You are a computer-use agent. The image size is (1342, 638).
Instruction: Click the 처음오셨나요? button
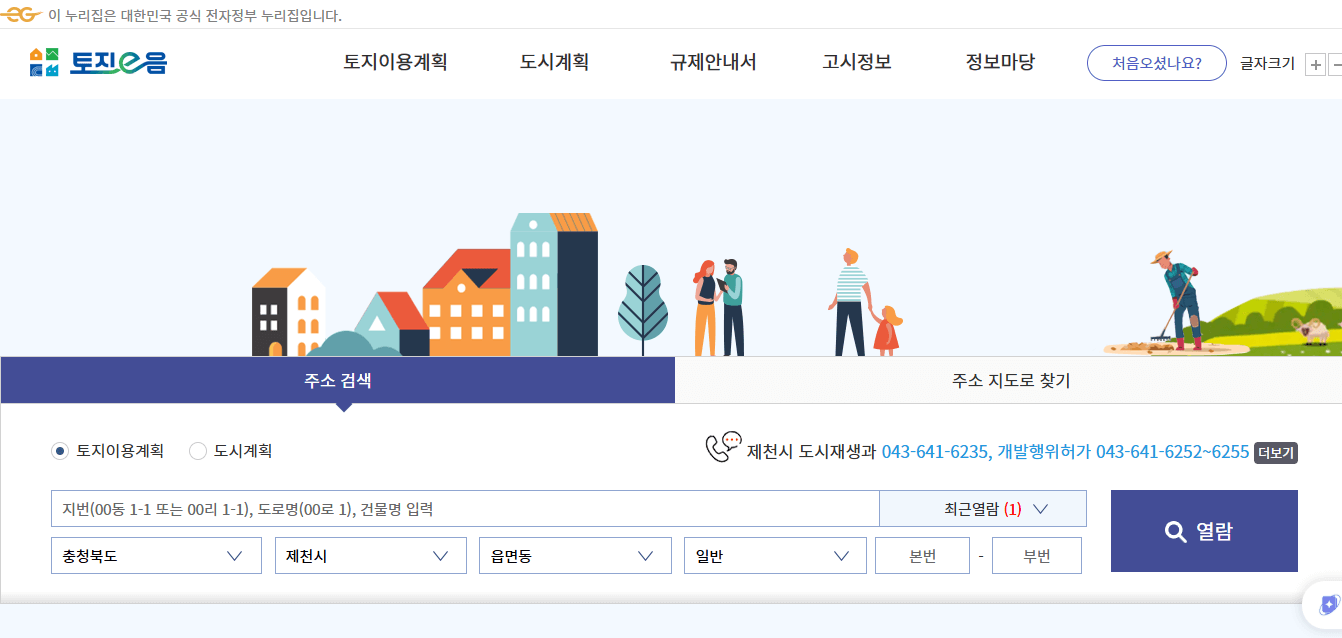(1156, 62)
